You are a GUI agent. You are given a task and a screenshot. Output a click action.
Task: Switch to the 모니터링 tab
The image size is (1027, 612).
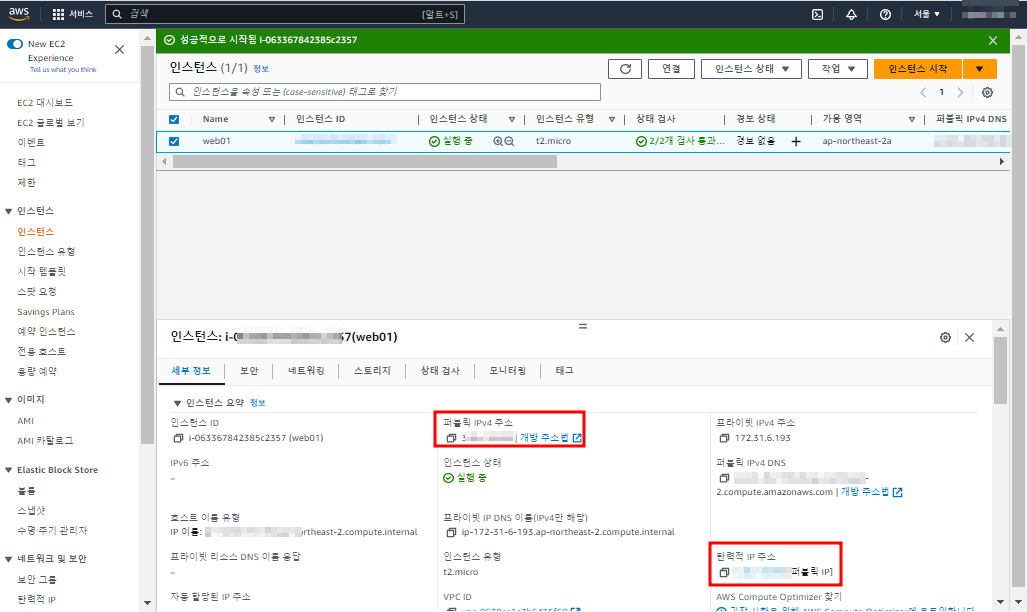[x=507, y=371]
